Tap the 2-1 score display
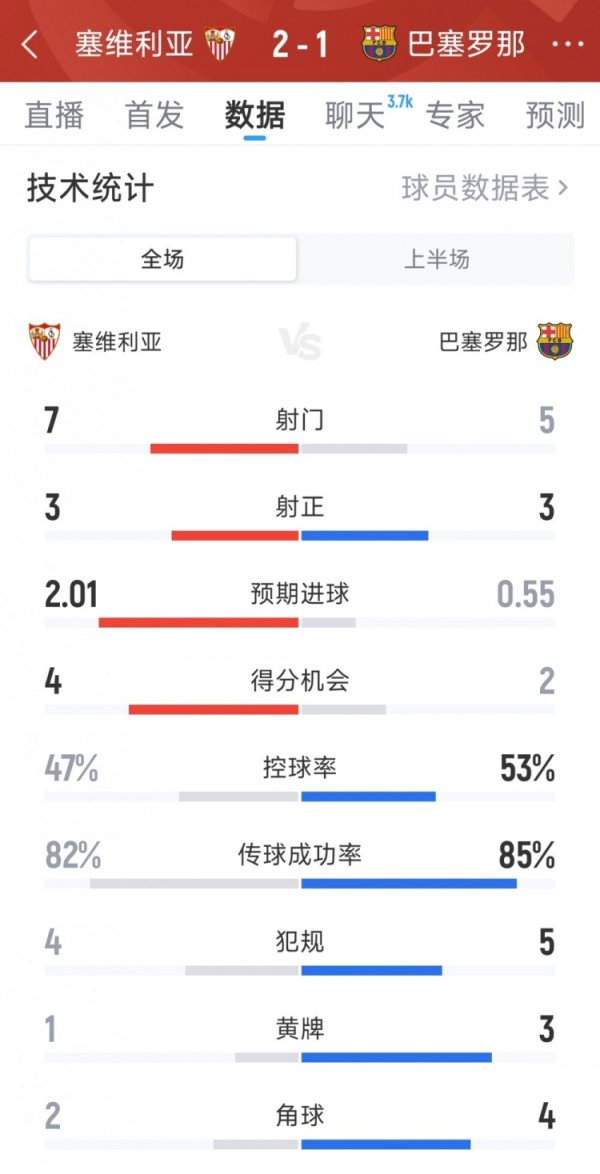This screenshot has height=1174, width=600. [300, 42]
